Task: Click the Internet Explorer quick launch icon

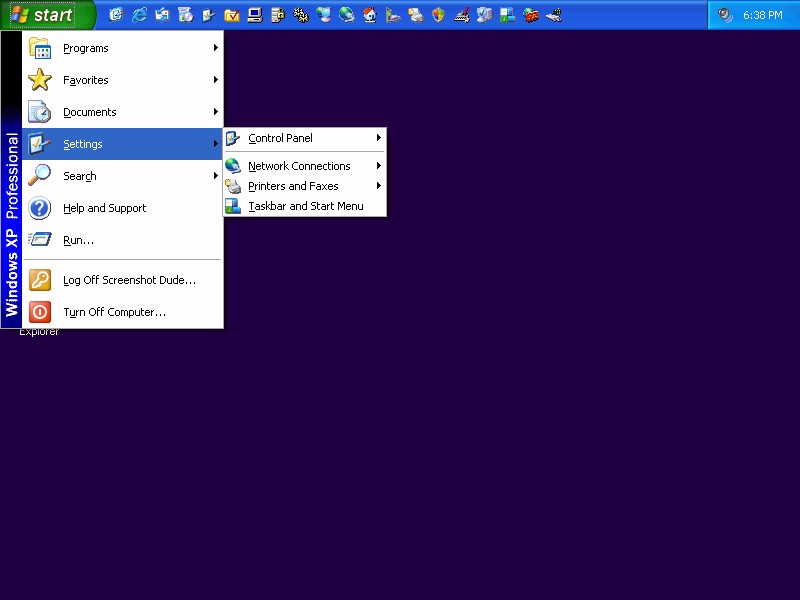Action: coord(139,15)
